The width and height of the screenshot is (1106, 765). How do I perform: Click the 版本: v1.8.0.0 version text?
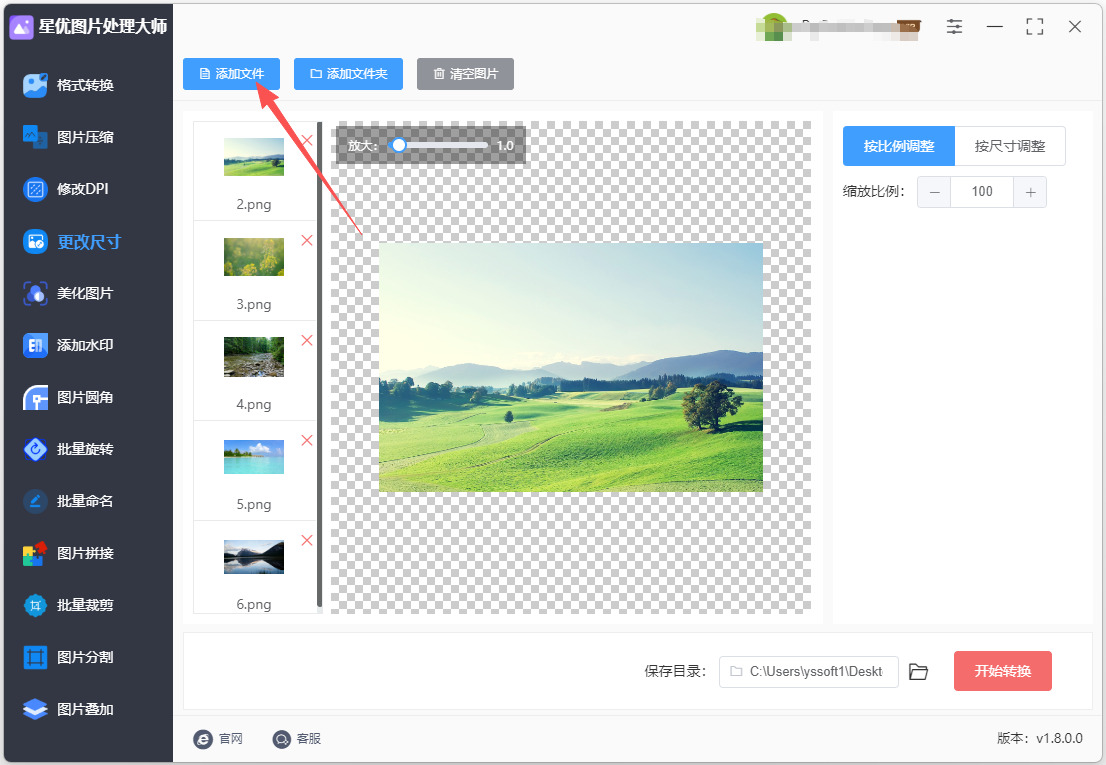click(x=1040, y=739)
